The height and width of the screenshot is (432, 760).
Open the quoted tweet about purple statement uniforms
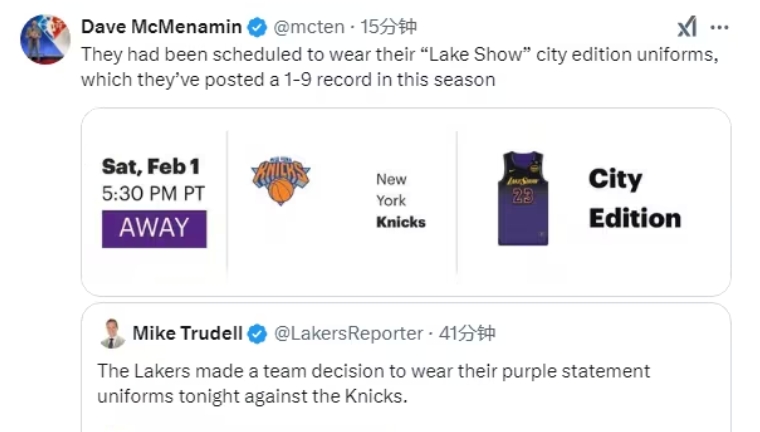(373, 383)
